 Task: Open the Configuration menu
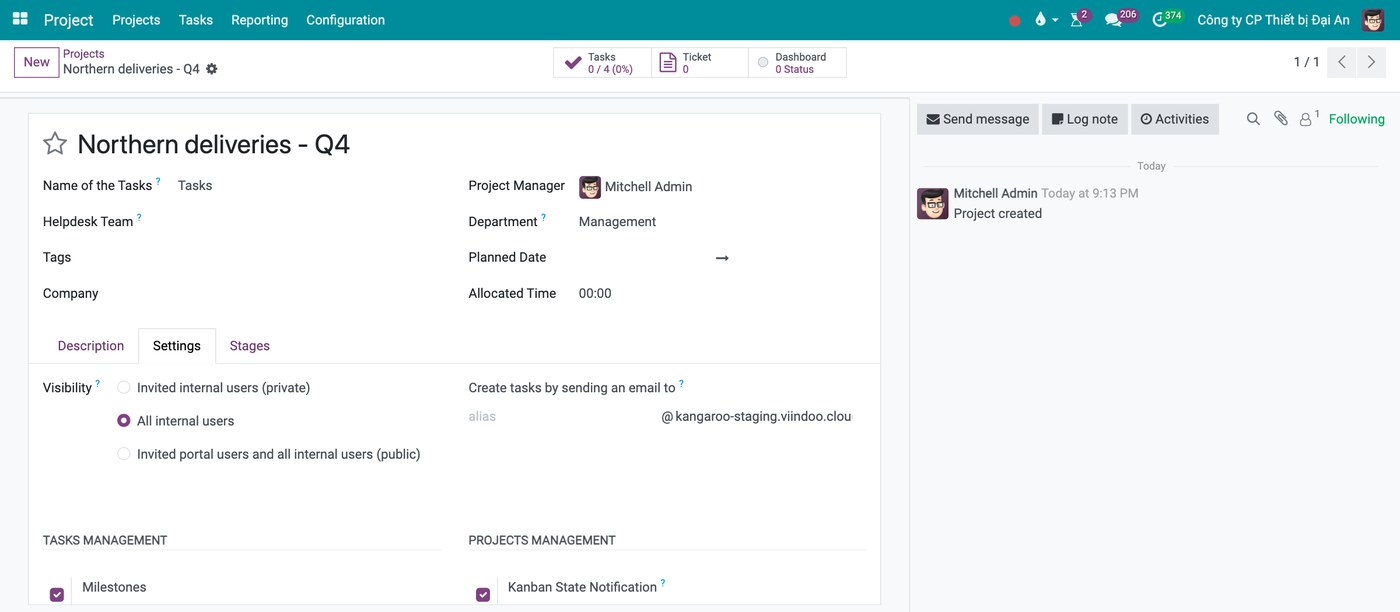pos(345,20)
